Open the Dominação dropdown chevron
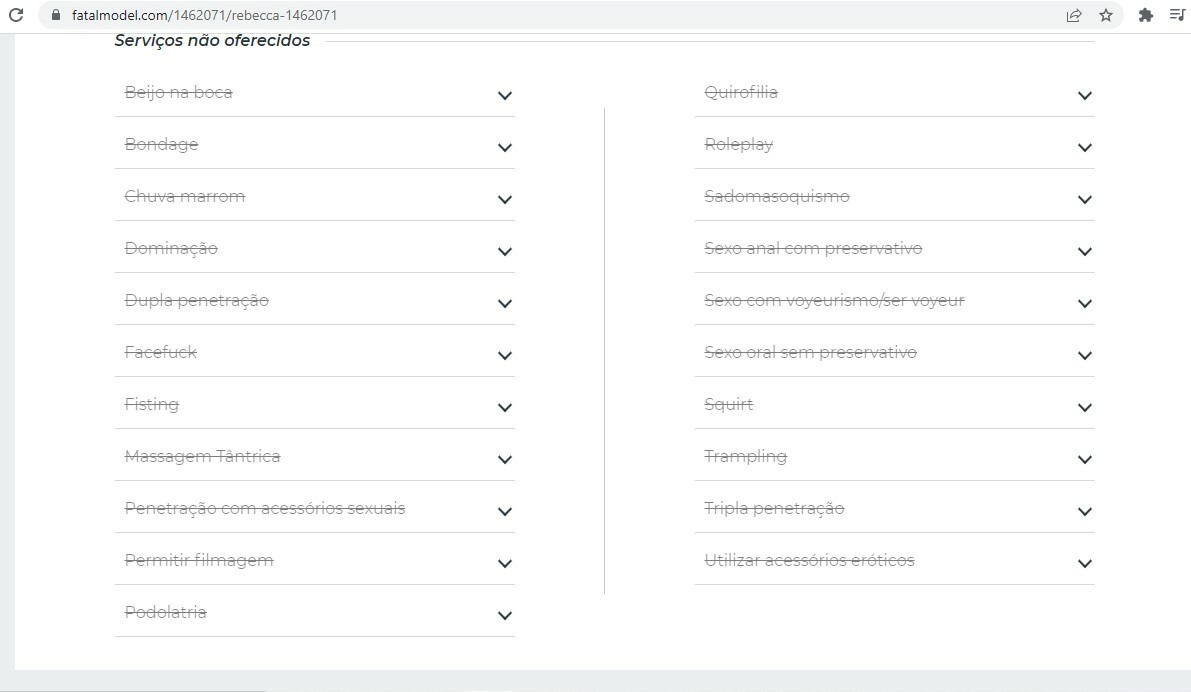1191x692 pixels. pyautogui.click(x=504, y=251)
